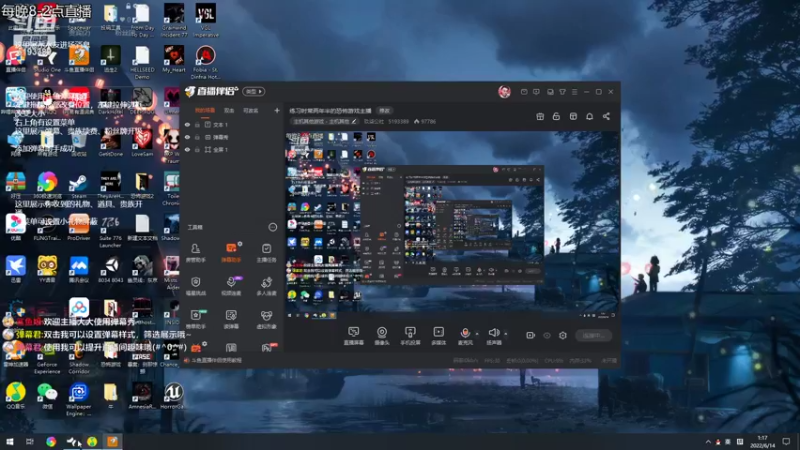This screenshot has height=450, width=800.
Task: Expand the microphone options arrow
Action: coord(477,334)
